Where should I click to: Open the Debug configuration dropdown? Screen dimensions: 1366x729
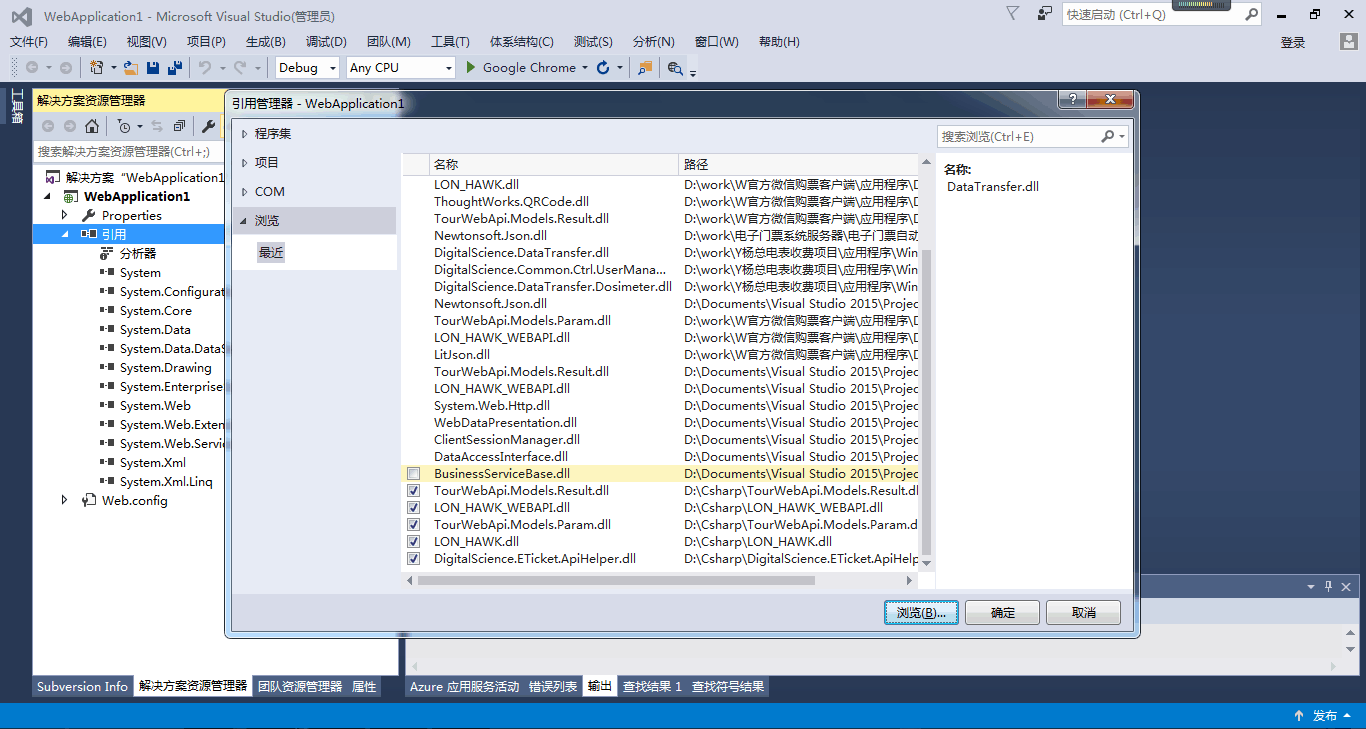pos(309,68)
